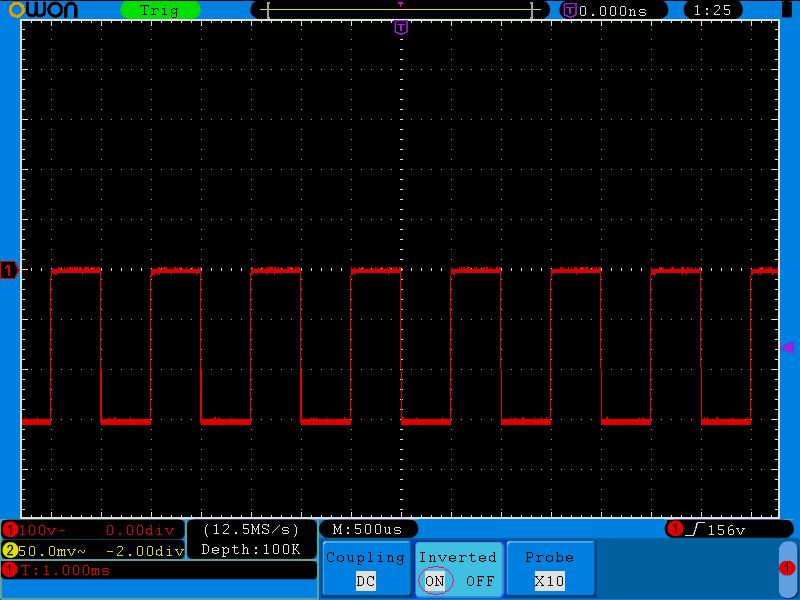Click the Depth:100K readout
Screen dimensions: 800x600
(251, 549)
